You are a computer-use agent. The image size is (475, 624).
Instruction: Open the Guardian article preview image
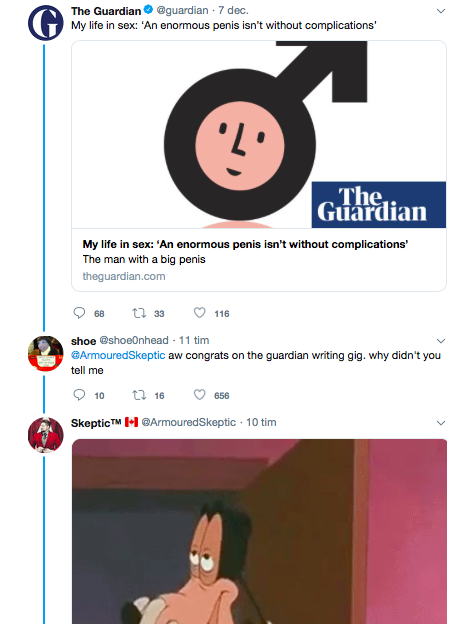[x=259, y=135]
